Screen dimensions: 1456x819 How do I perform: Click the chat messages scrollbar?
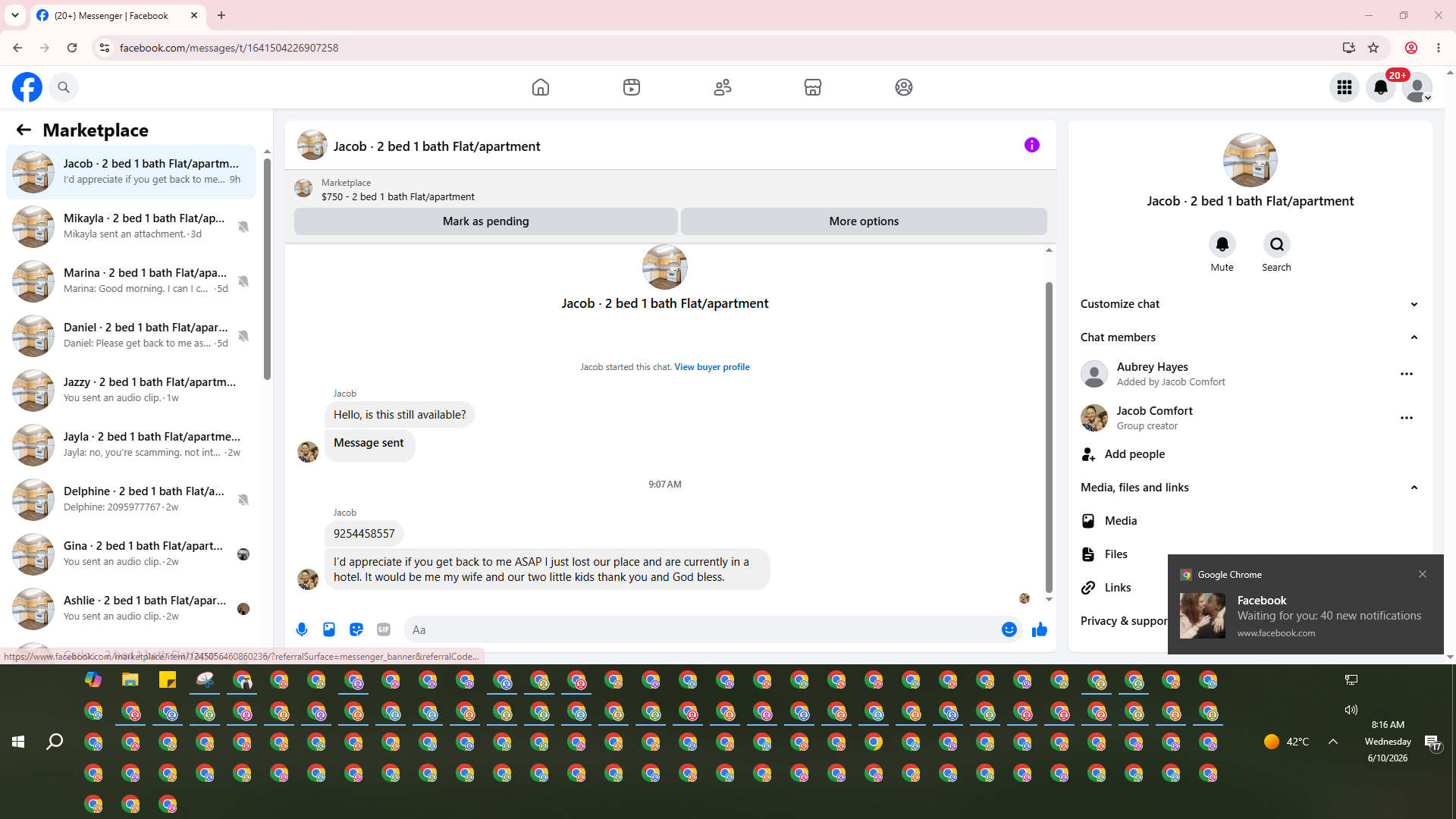point(1049,438)
